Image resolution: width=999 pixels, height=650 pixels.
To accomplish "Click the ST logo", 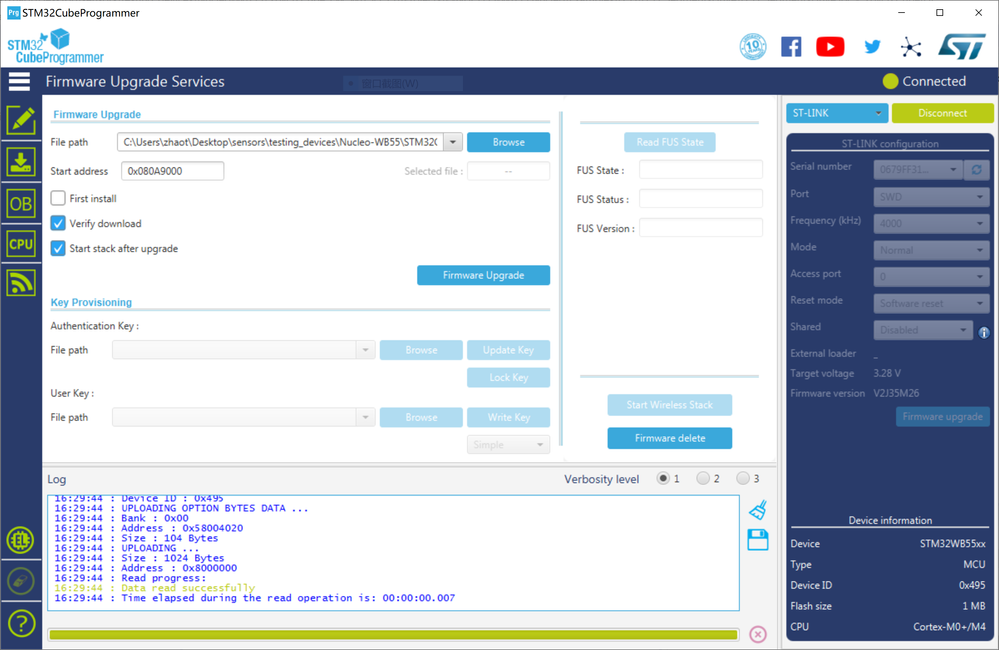I will (962, 47).
